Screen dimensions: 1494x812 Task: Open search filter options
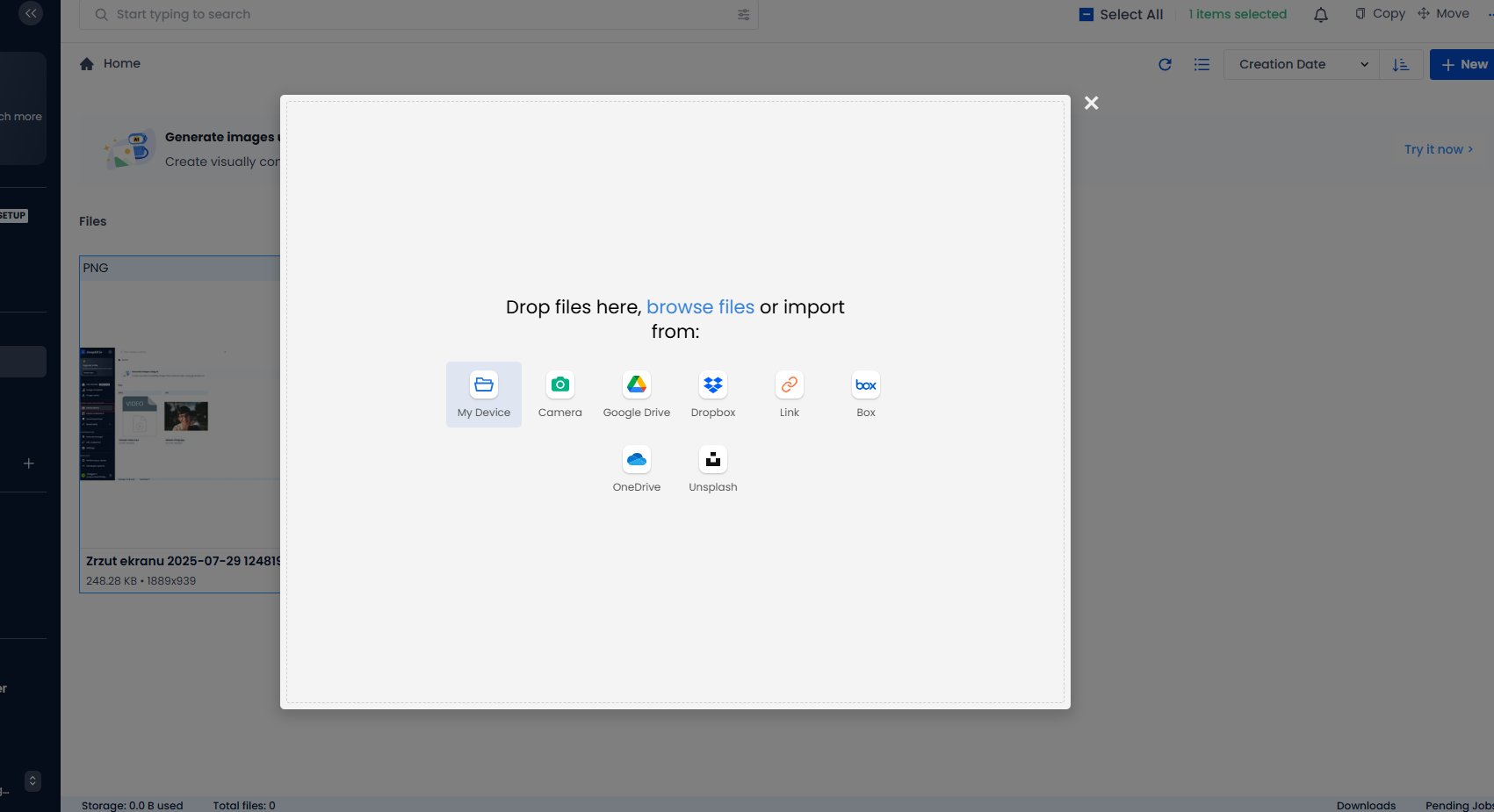[743, 15]
